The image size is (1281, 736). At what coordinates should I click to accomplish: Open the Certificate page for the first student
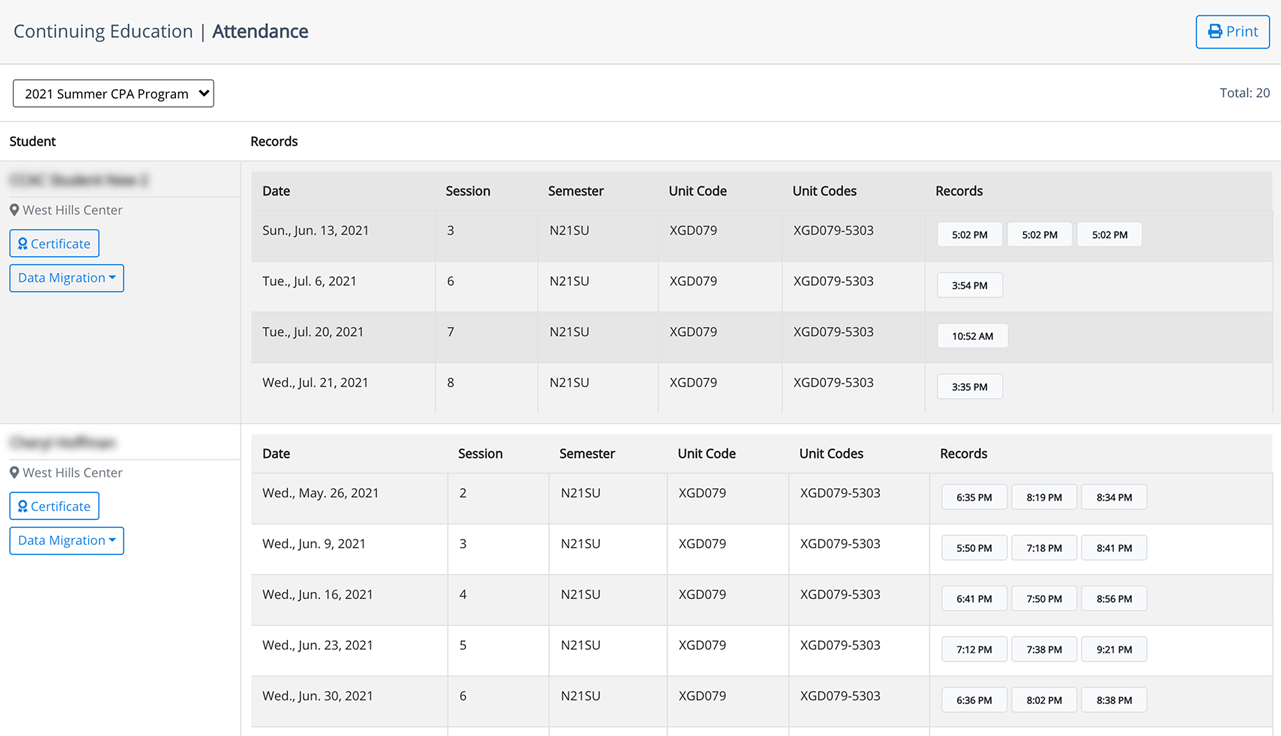point(54,243)
